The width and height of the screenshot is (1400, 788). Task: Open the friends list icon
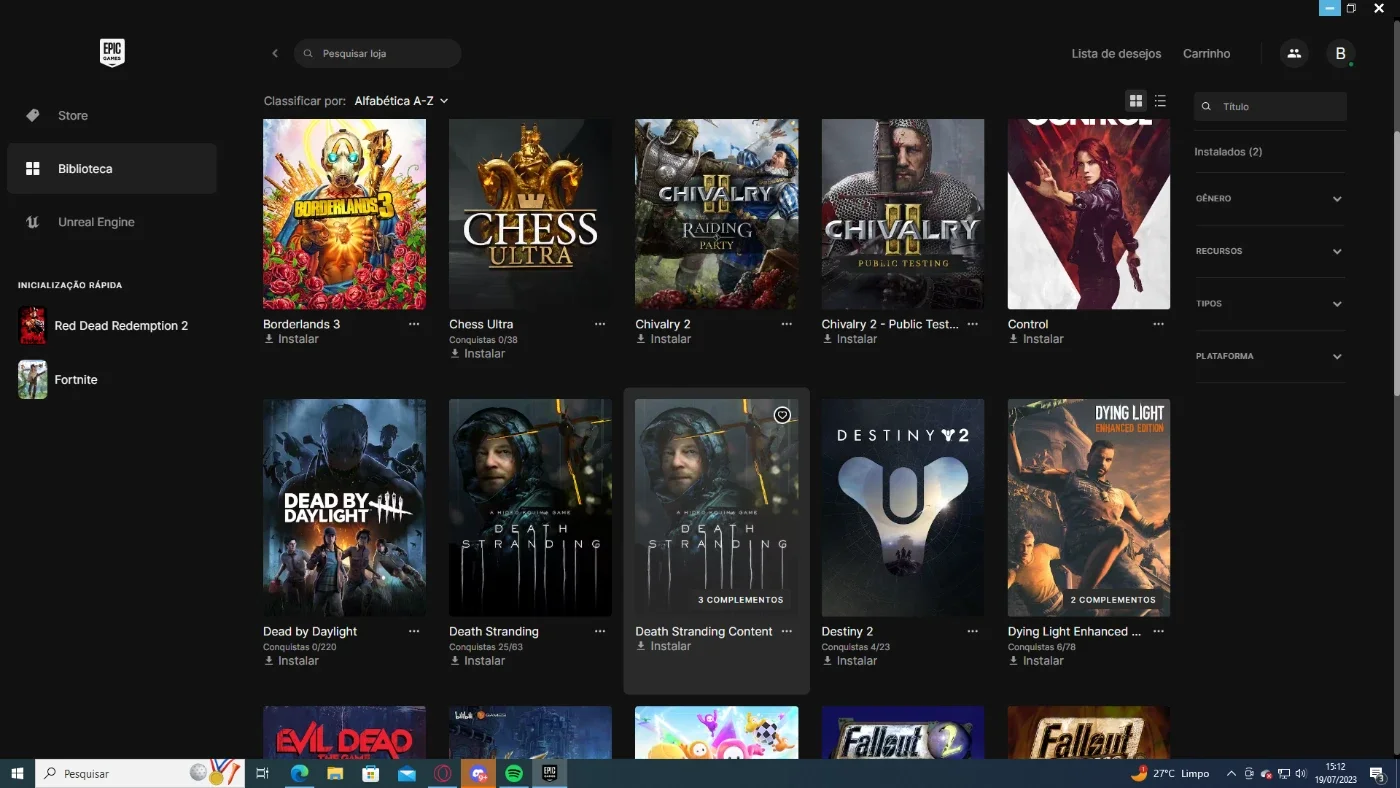(x=1294, y=53)
